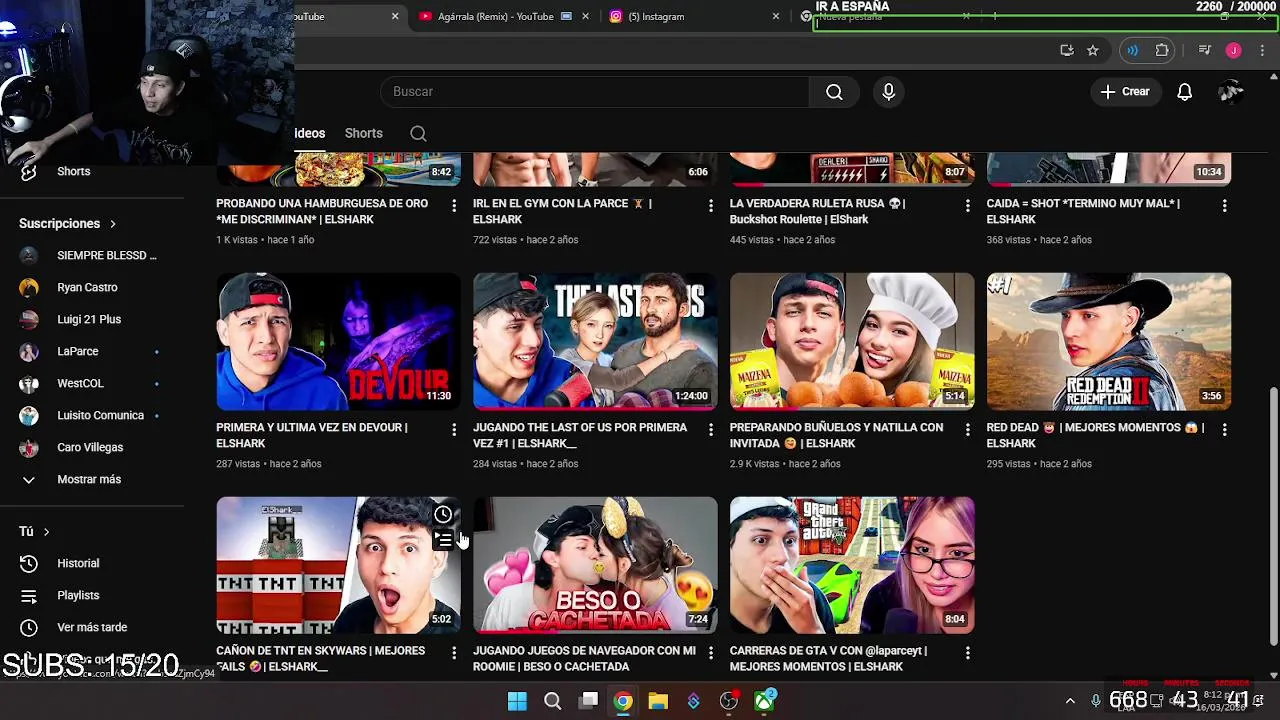
Task: Open options for CARRERAS DE GTA V video
Action: click(967, 653)
